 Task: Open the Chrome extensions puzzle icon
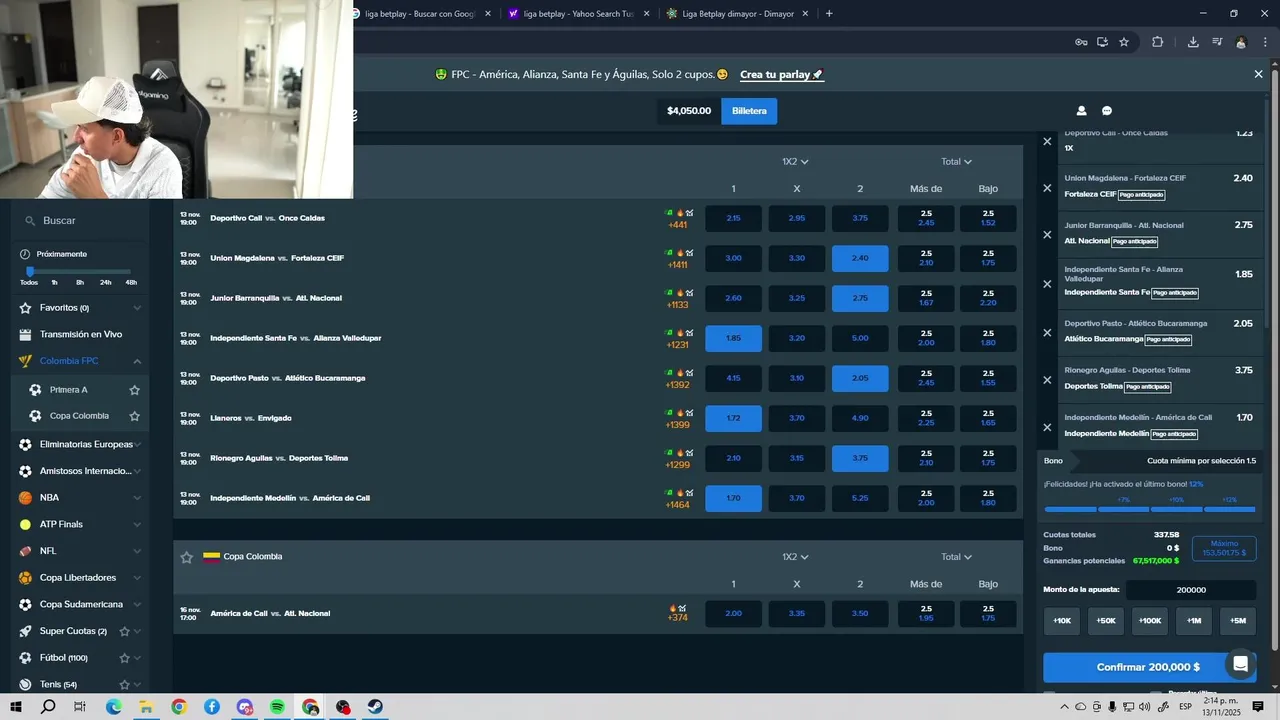[1157, 42]
